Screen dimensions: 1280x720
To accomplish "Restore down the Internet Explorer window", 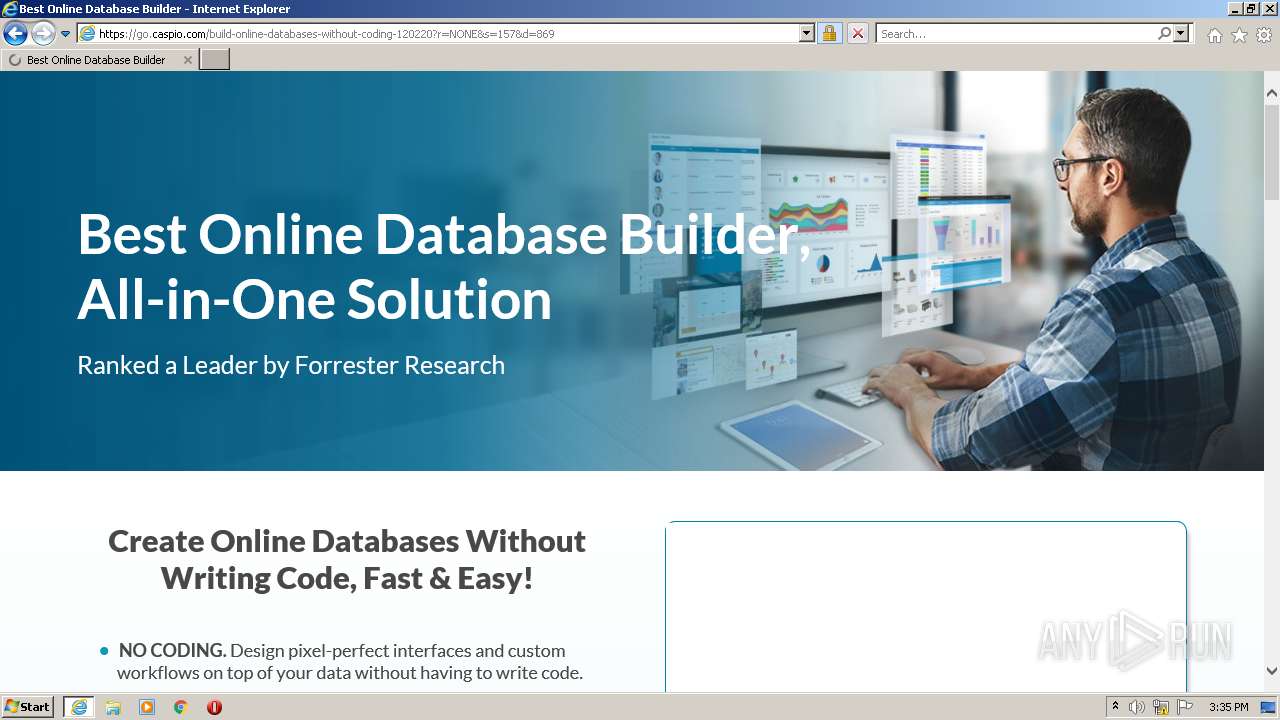I will (x=1250, y=8).
